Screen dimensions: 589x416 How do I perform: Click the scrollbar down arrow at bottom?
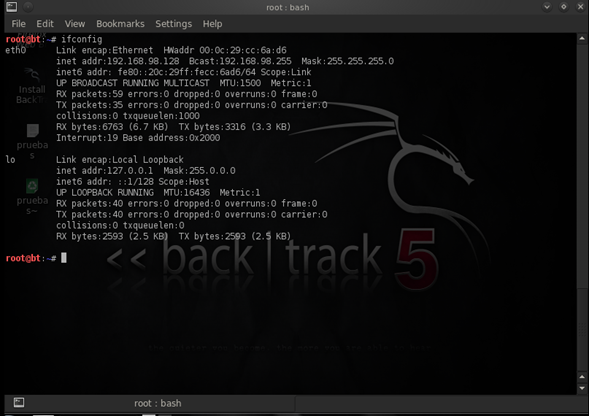pos(582,388)
